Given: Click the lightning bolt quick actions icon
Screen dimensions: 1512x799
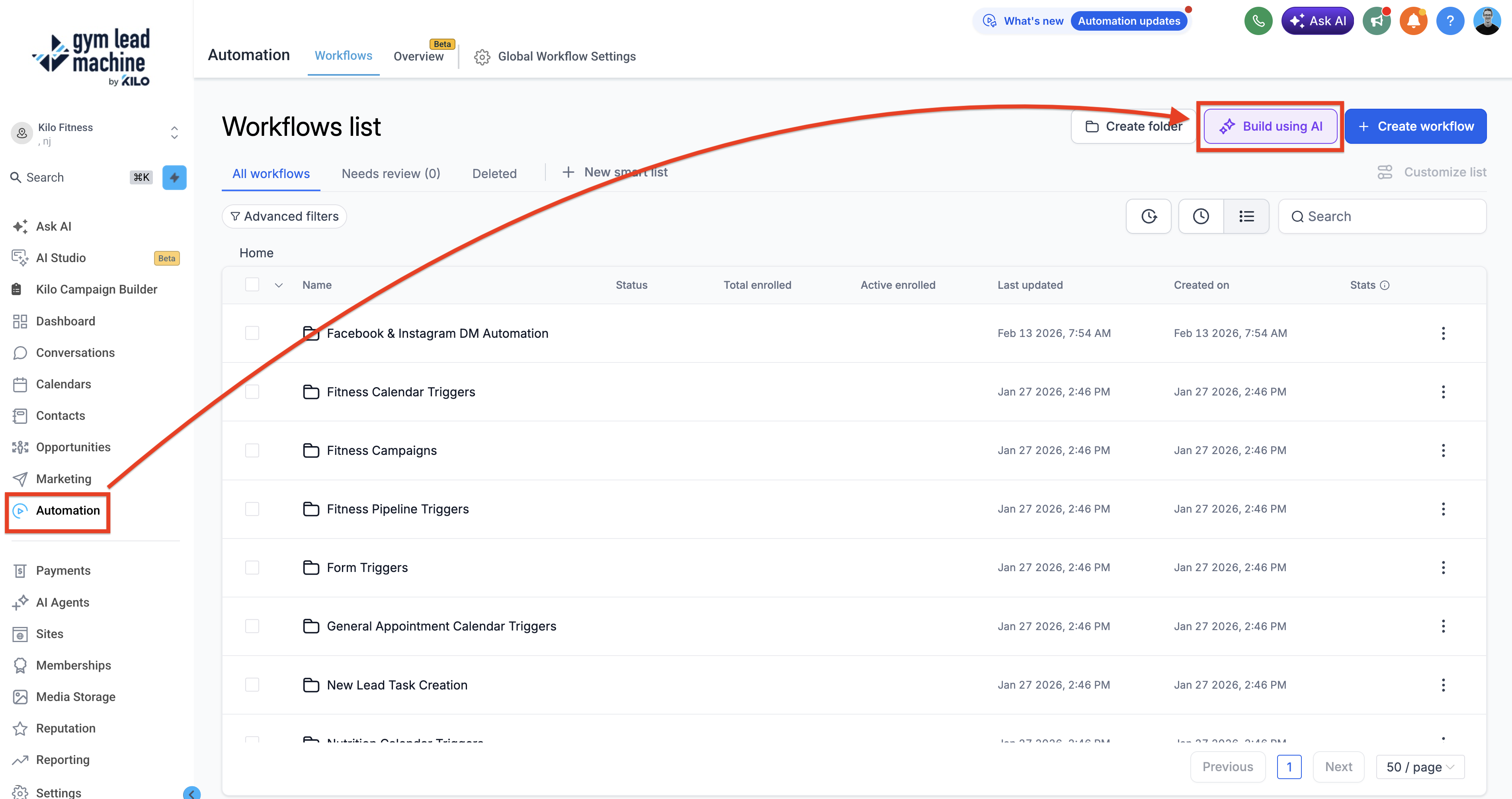Looking at the screenshot, I should pos(174,177).
